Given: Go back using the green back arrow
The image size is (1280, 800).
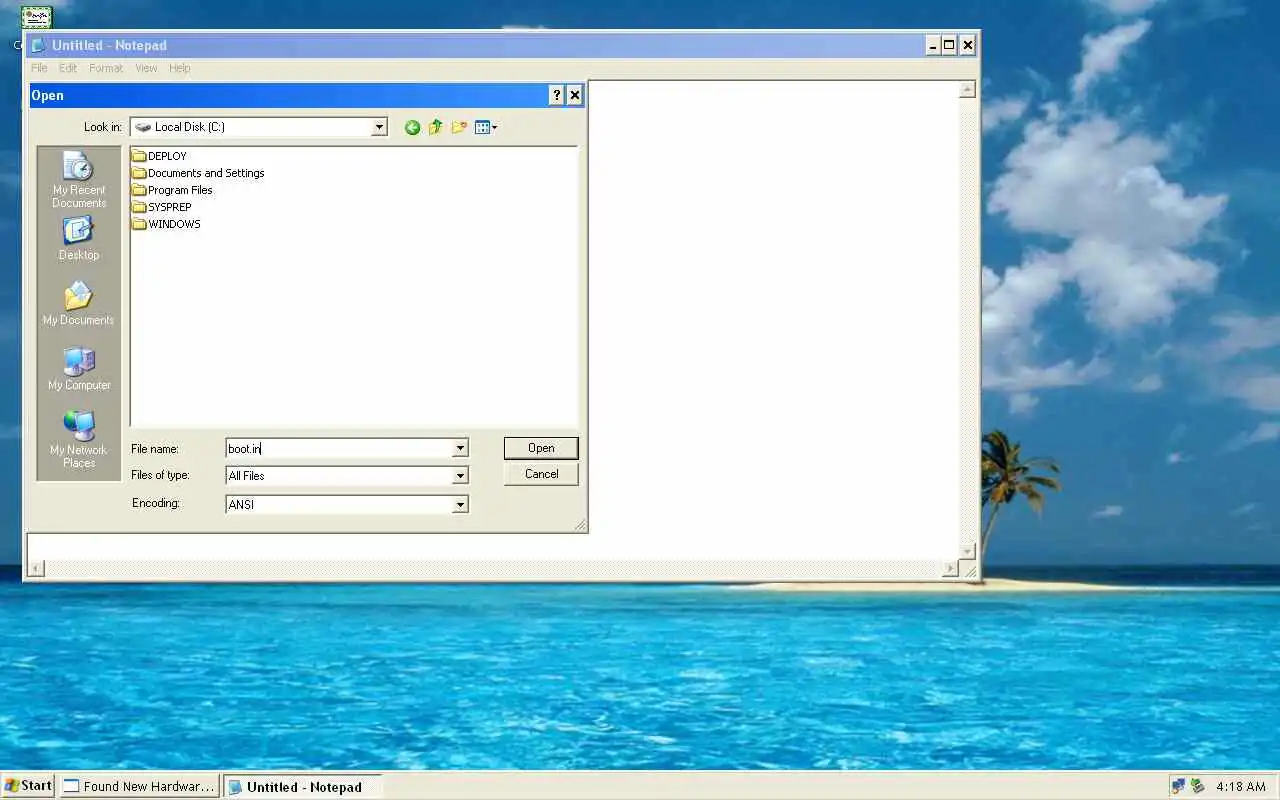Looking at the screenshot, I should click(412, 127).
